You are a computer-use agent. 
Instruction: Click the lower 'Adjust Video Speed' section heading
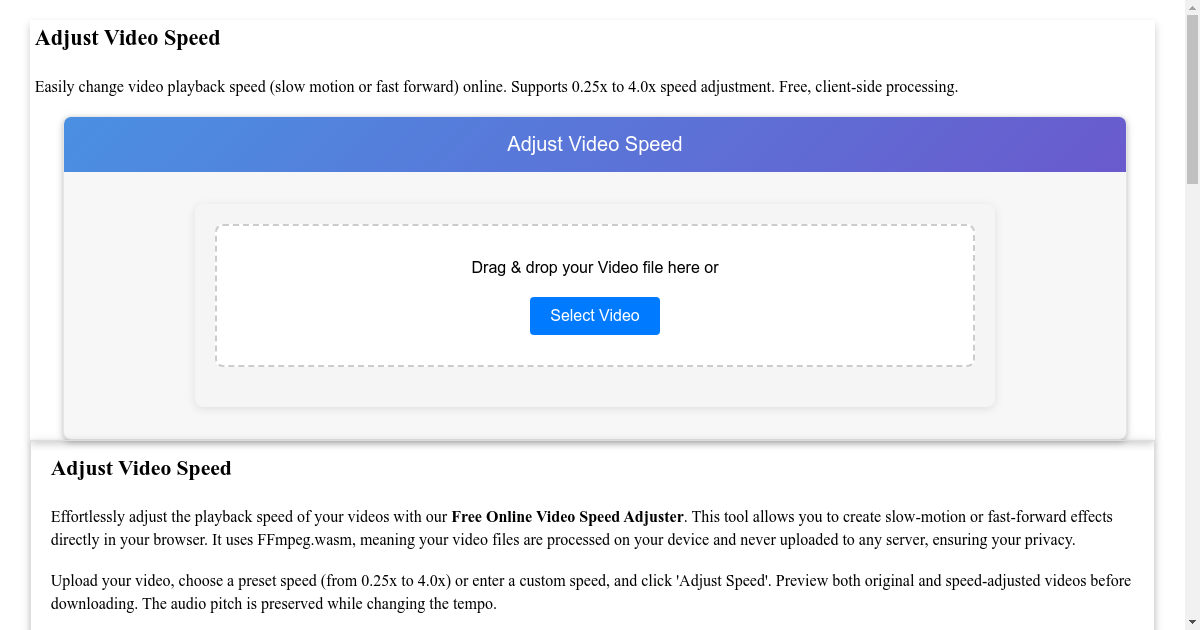pos(141,468)
